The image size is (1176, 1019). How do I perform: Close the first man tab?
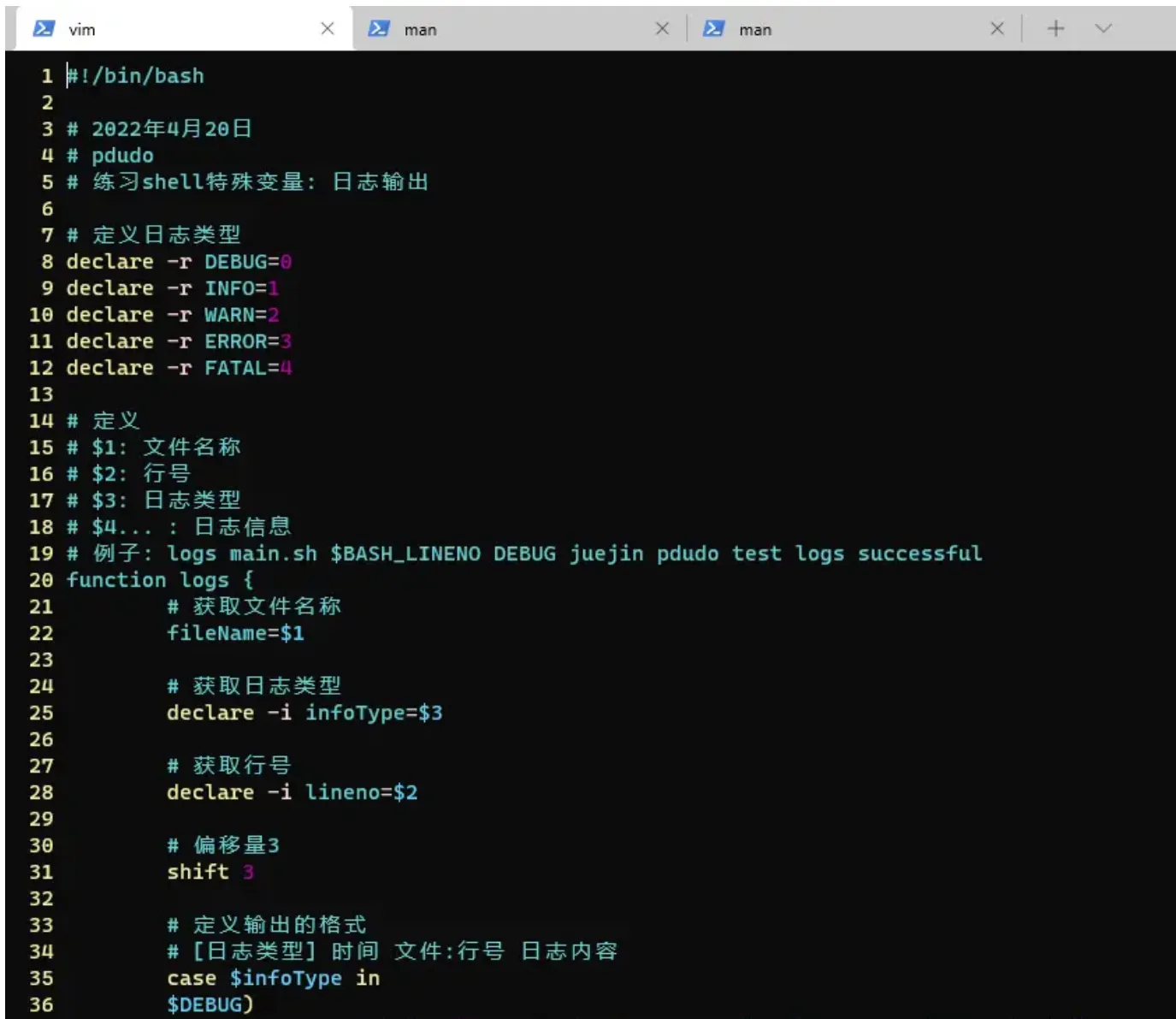pyautogui.click(x=662, y=29)
